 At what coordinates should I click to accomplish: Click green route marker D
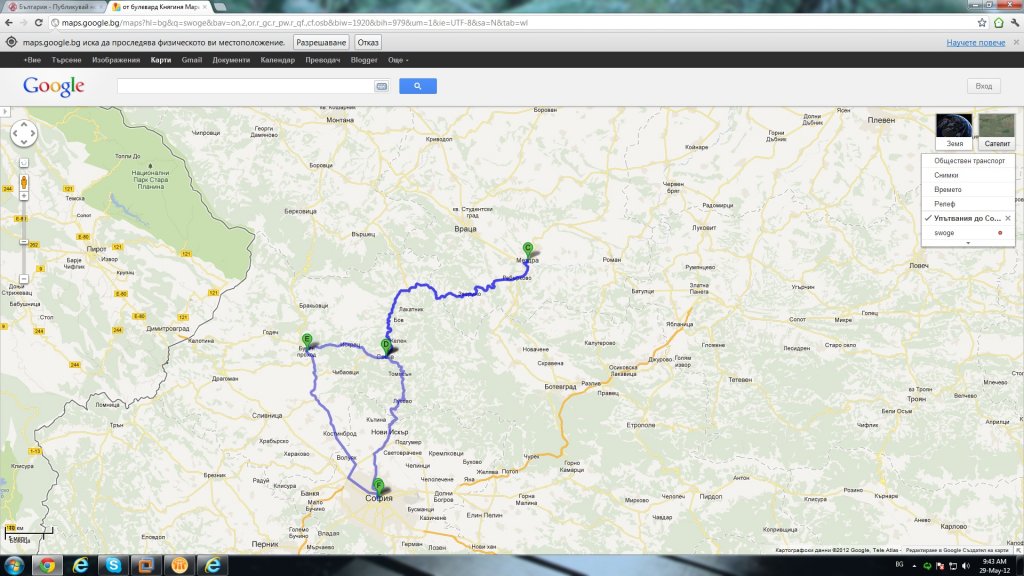(386, 345)
